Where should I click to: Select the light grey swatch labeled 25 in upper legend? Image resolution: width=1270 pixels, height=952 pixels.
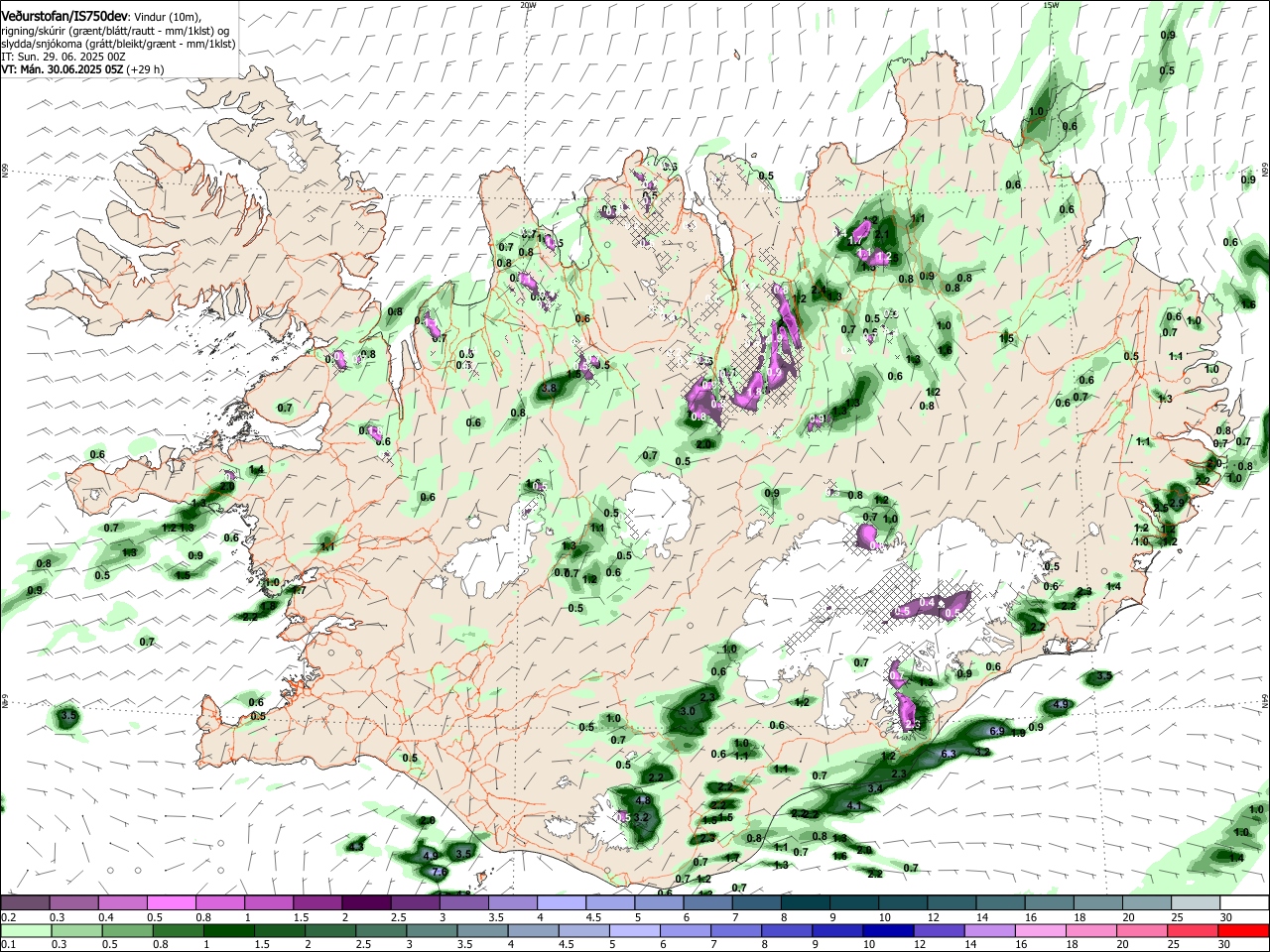tap(1196, 902)
